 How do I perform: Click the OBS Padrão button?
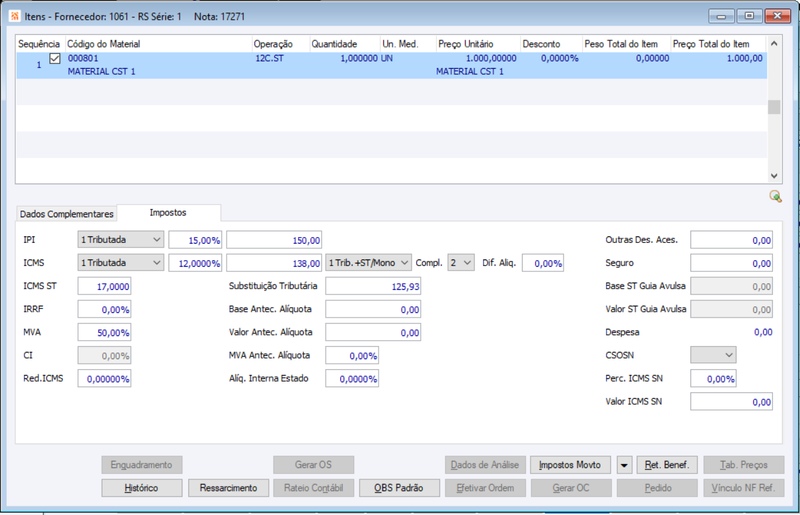coord(399,488)
